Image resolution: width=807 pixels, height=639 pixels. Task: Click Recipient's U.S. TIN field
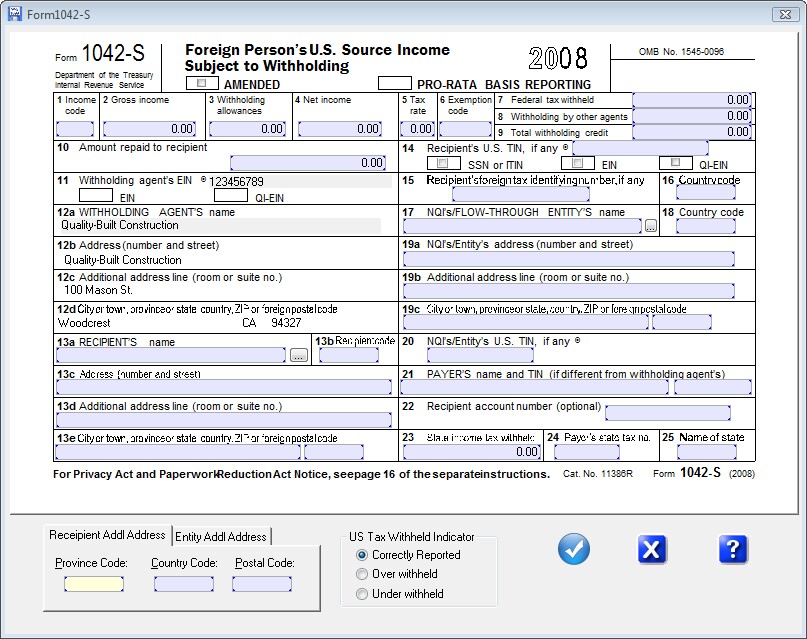(x=640, y=148)
